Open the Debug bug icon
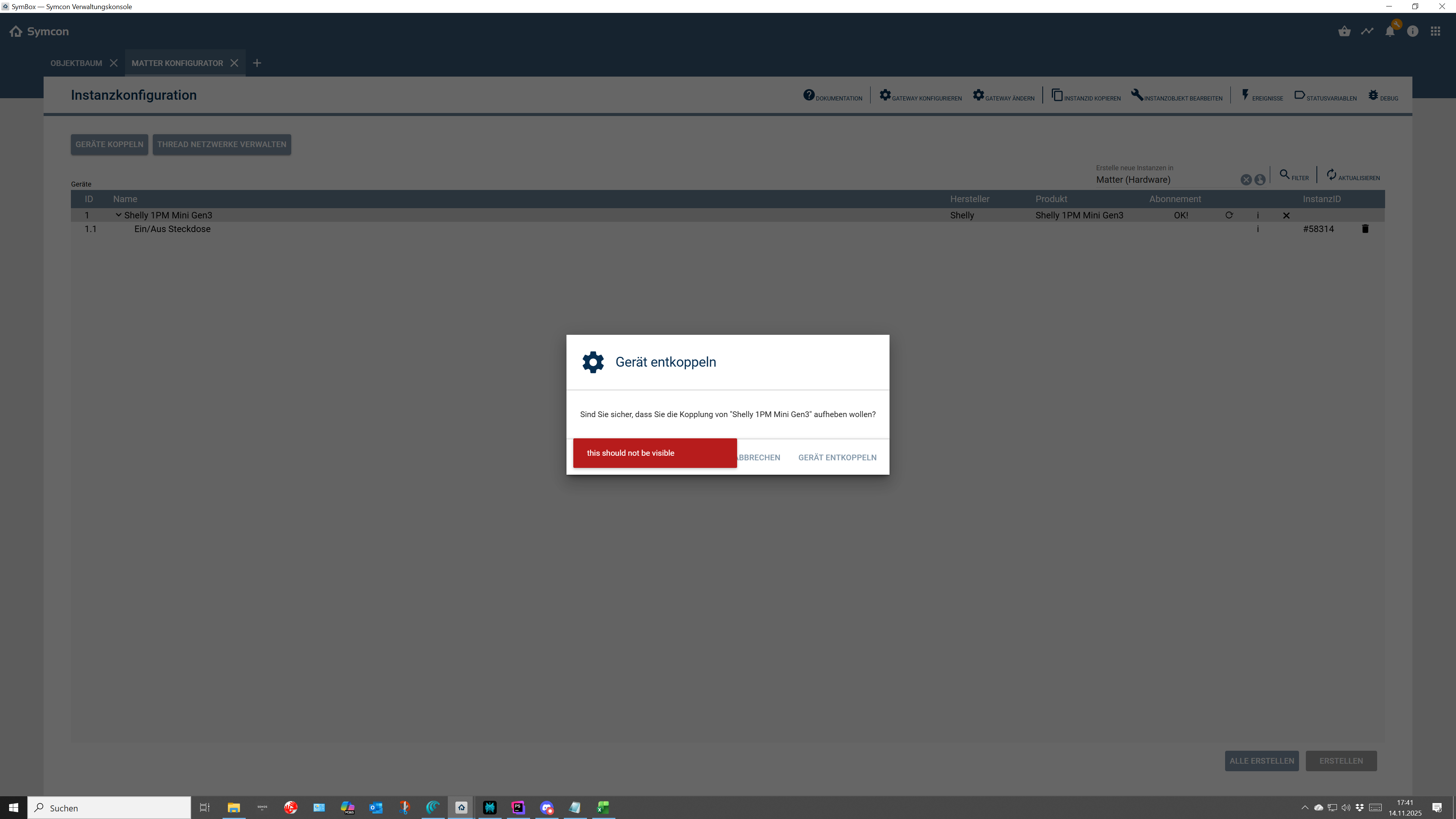 pos(1373,95)
